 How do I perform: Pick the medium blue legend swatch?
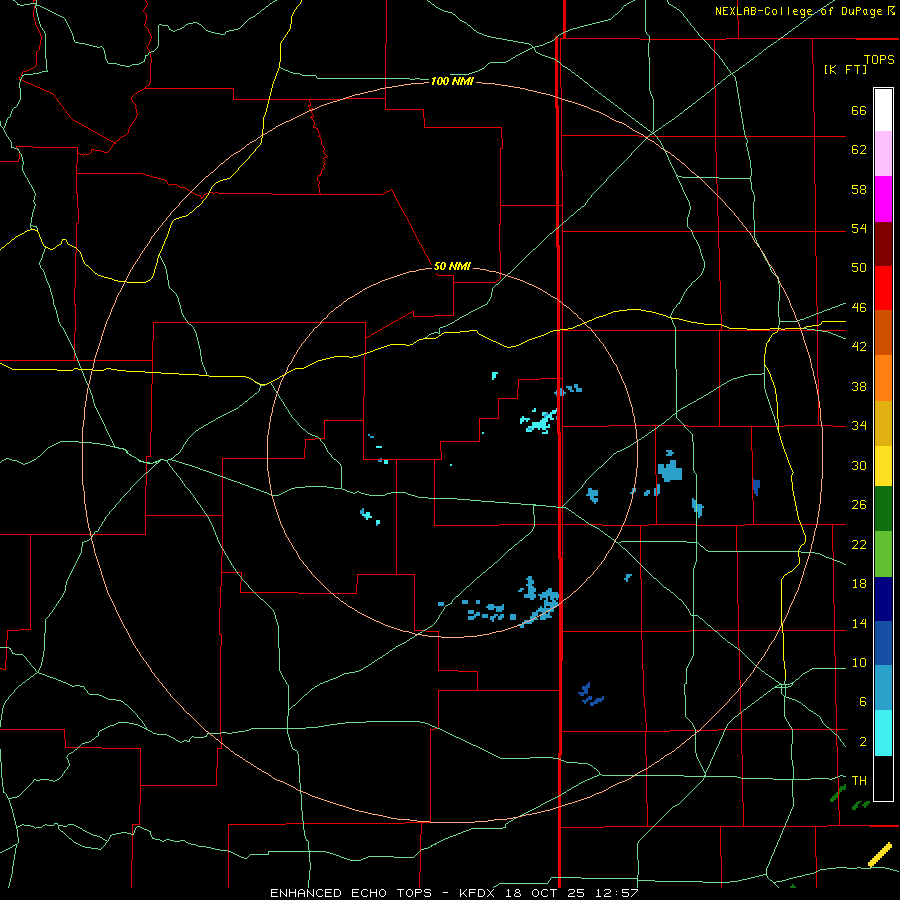pos(883,643)
